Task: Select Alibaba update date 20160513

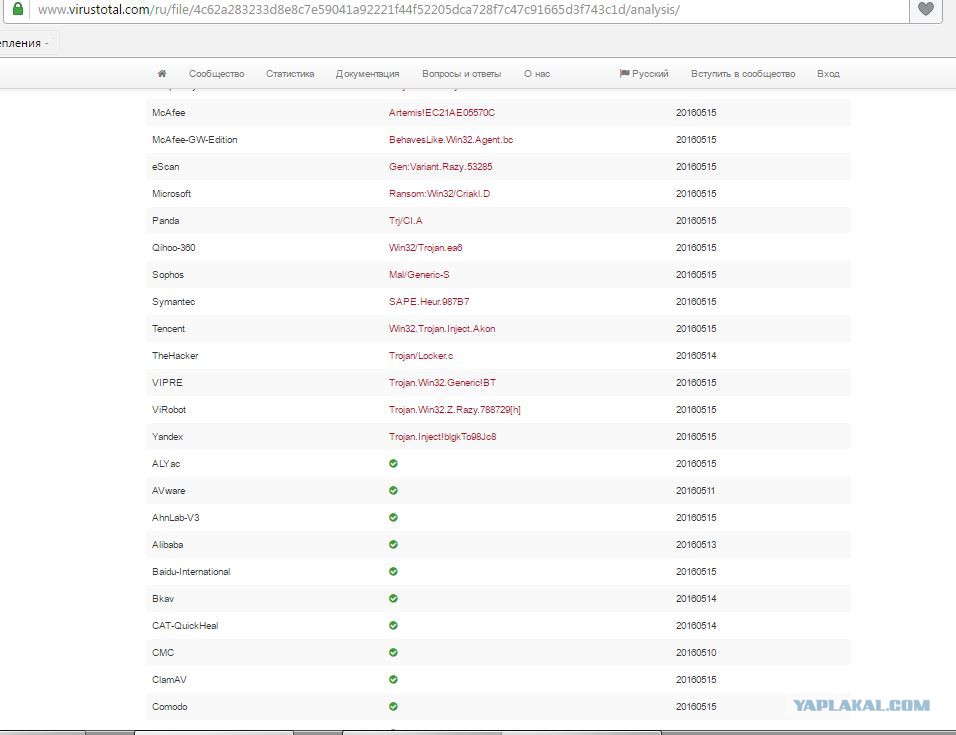Action: coord(696,544)
